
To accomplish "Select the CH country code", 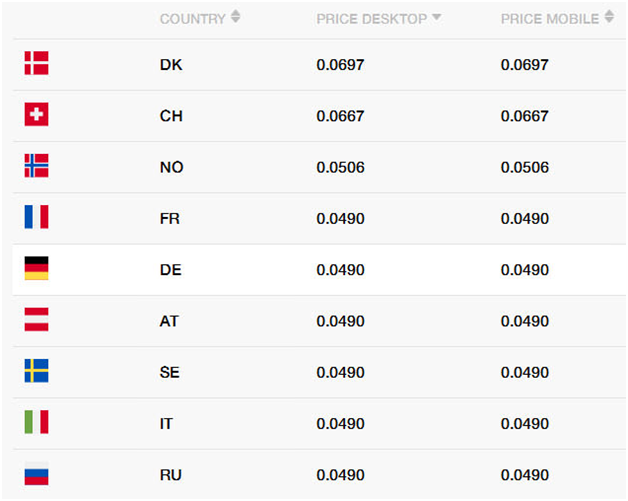I will coord(171,116).
